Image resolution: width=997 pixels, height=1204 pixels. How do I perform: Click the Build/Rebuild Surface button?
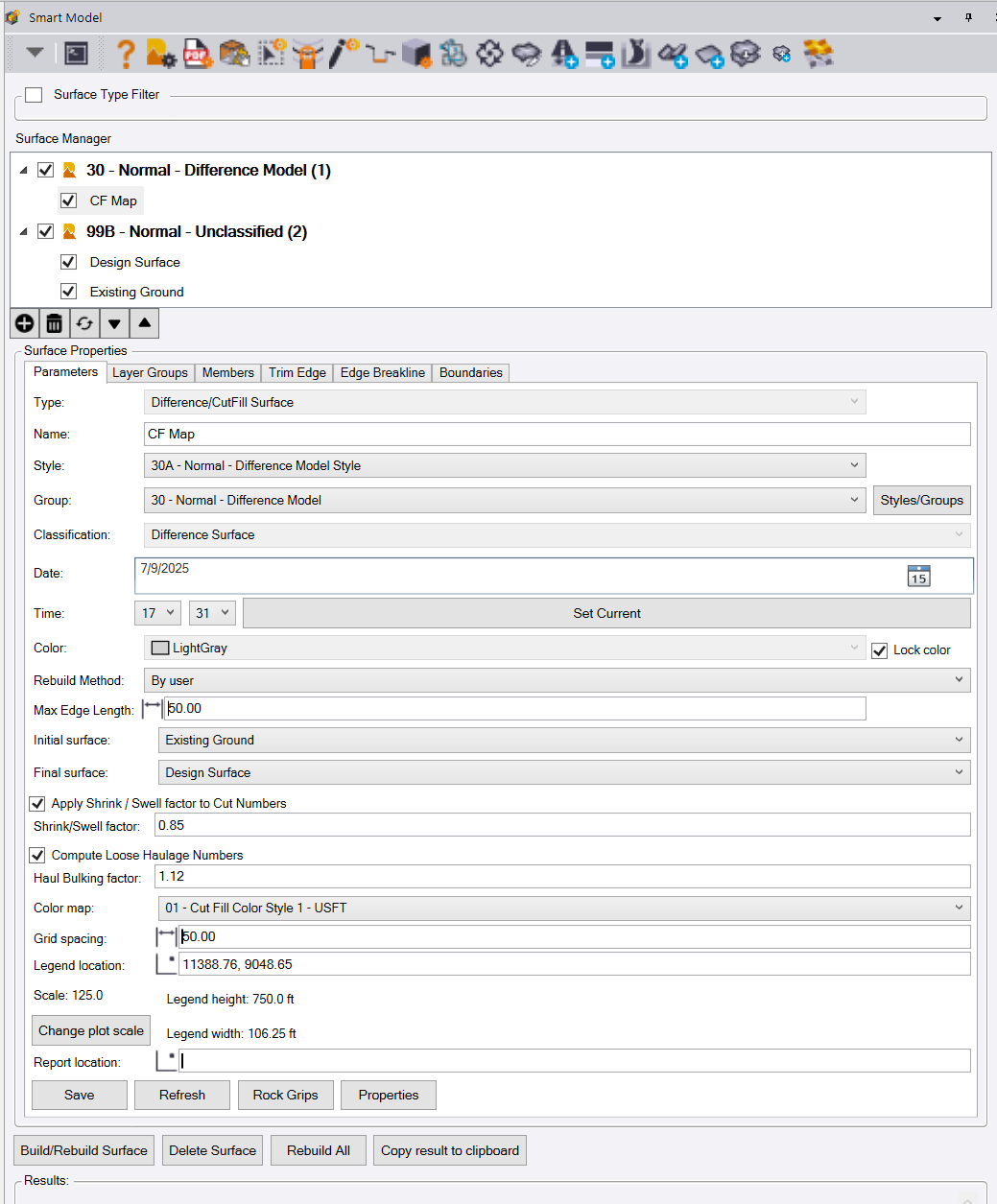[84, 1150]
